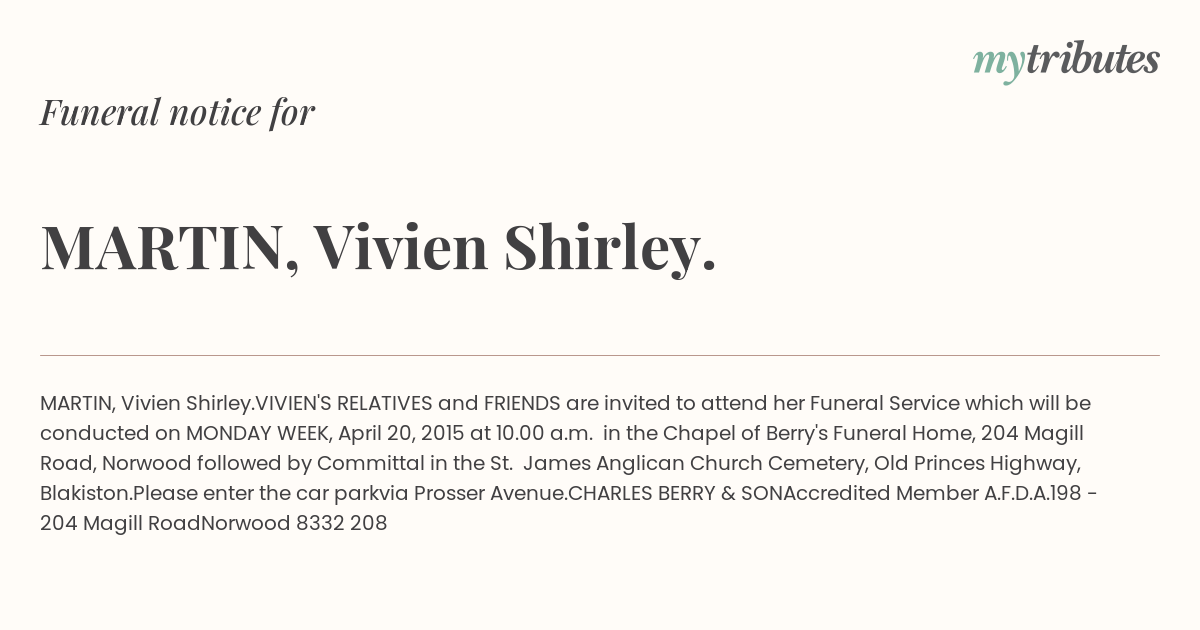This screenshot has width=1200, height=630.
Task: Select the phone number "8332 208"
Action: [x=342, y=524]
